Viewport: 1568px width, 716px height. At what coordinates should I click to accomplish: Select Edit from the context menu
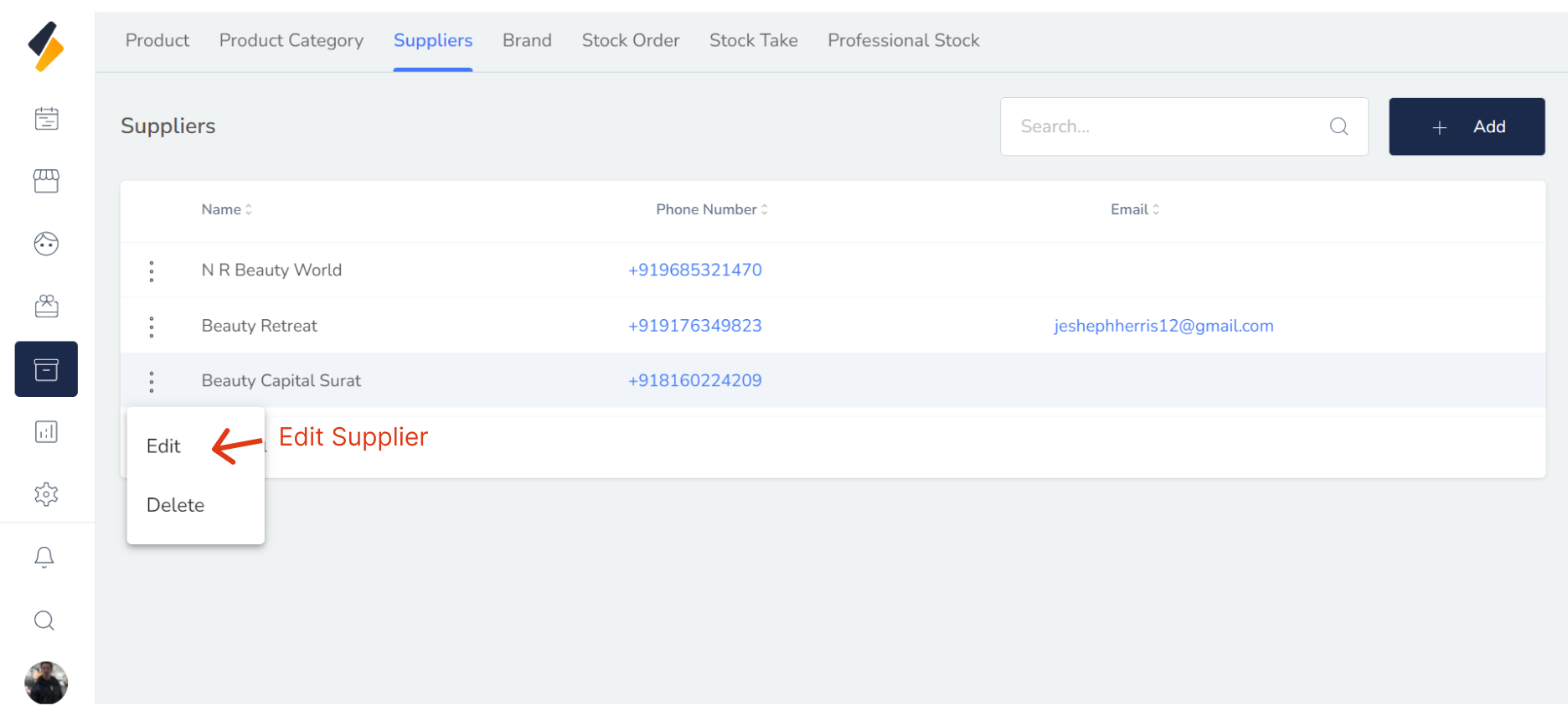click(163, 446)
